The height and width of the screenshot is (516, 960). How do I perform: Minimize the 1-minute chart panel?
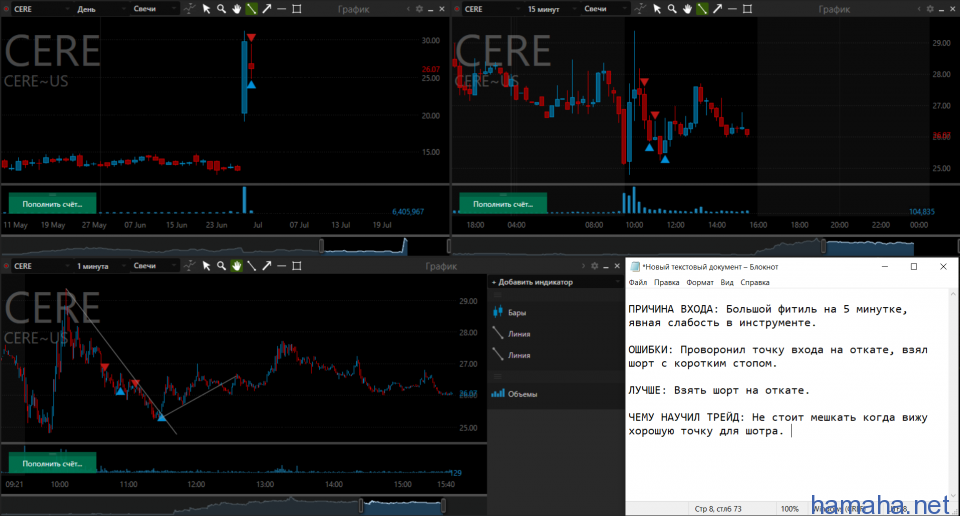click(606, 266)
